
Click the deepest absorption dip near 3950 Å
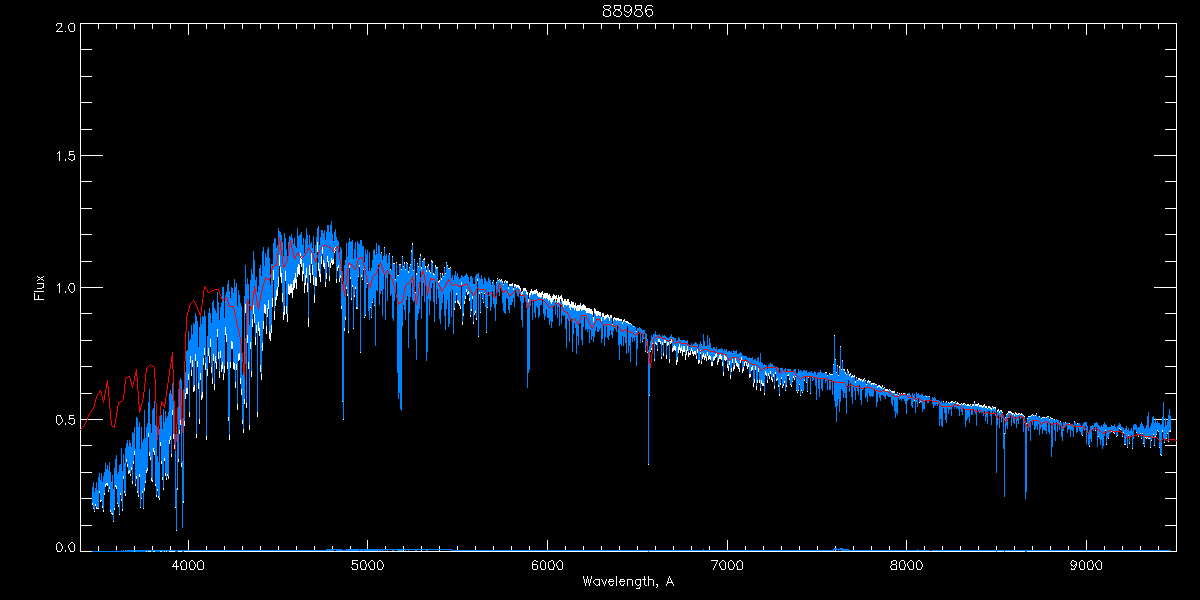click(177, 528)
